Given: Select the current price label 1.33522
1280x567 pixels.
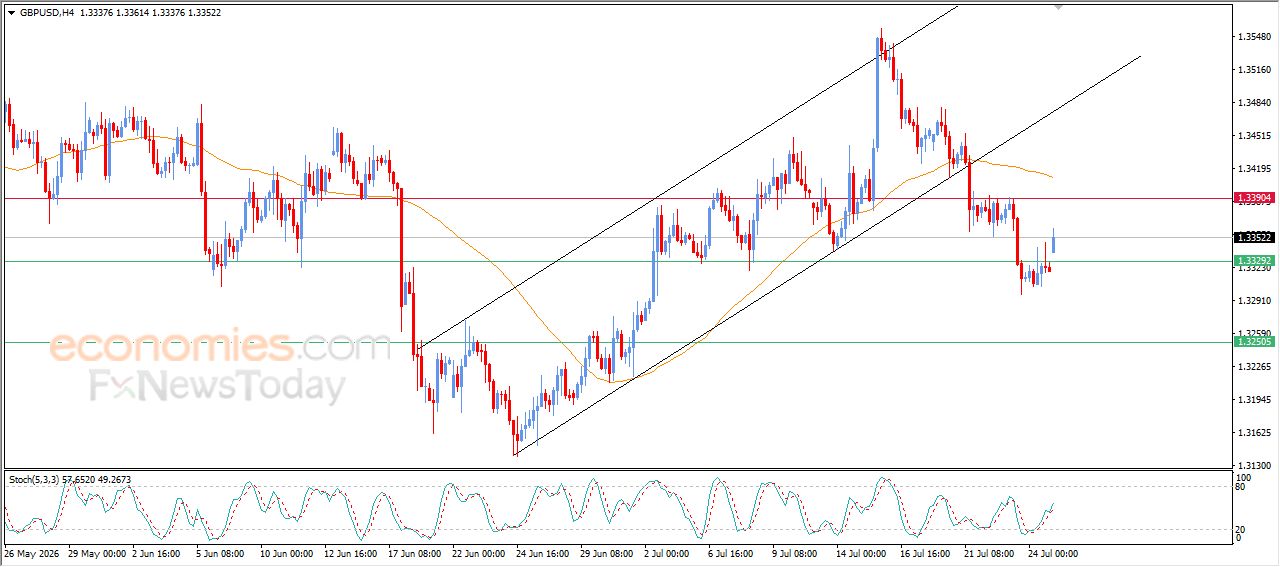Looking at the screenshot, I should point(1254,237).
